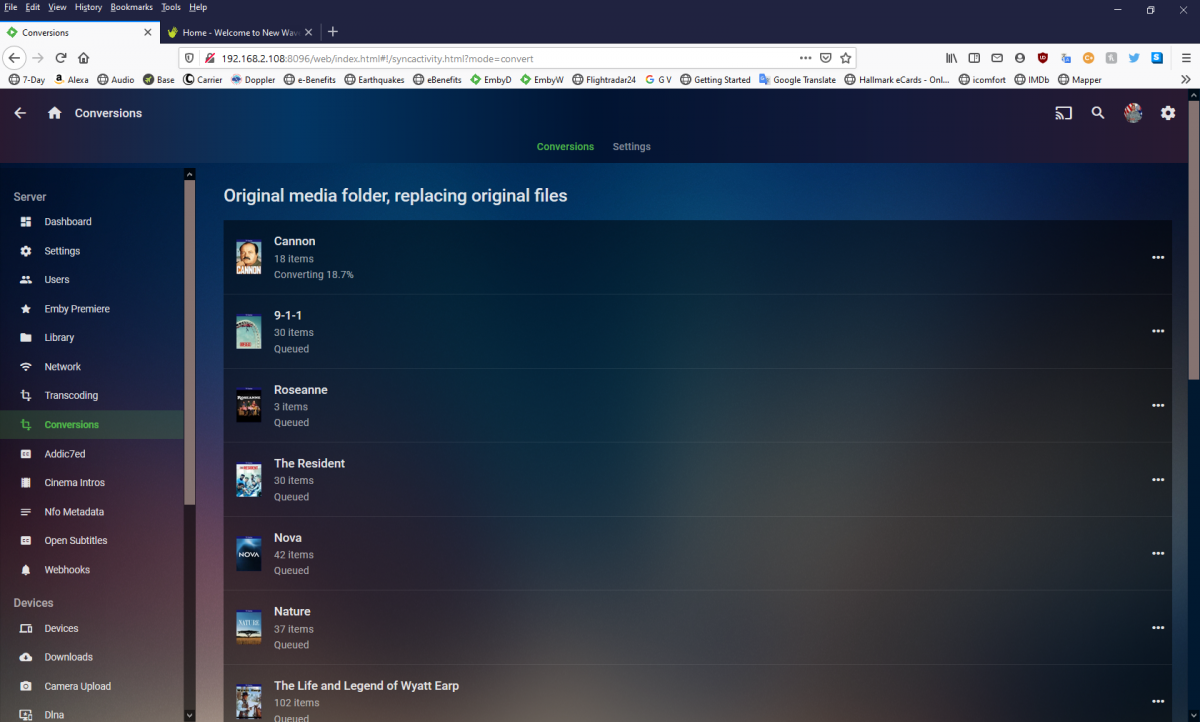Viewport: 1200px width, 722px height.
Task: Reload the page in Firefox
Action: pyautogui.click(x=61, y=58)
